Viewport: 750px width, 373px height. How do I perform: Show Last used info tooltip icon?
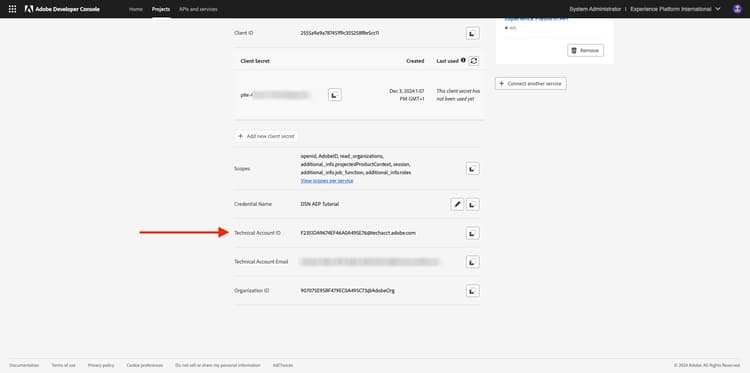pyautogui.click(x=463, y=61)
